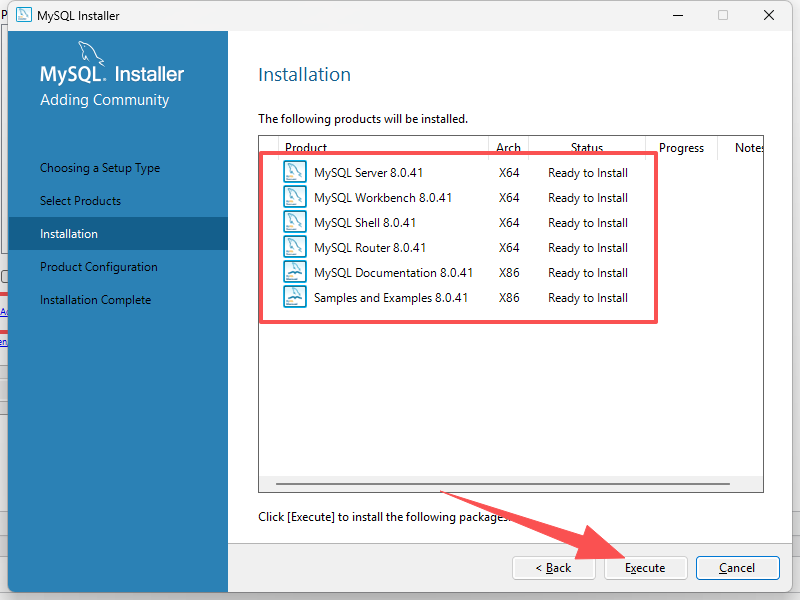
Task: Click the Progress column header
Action: click(681, 148)
